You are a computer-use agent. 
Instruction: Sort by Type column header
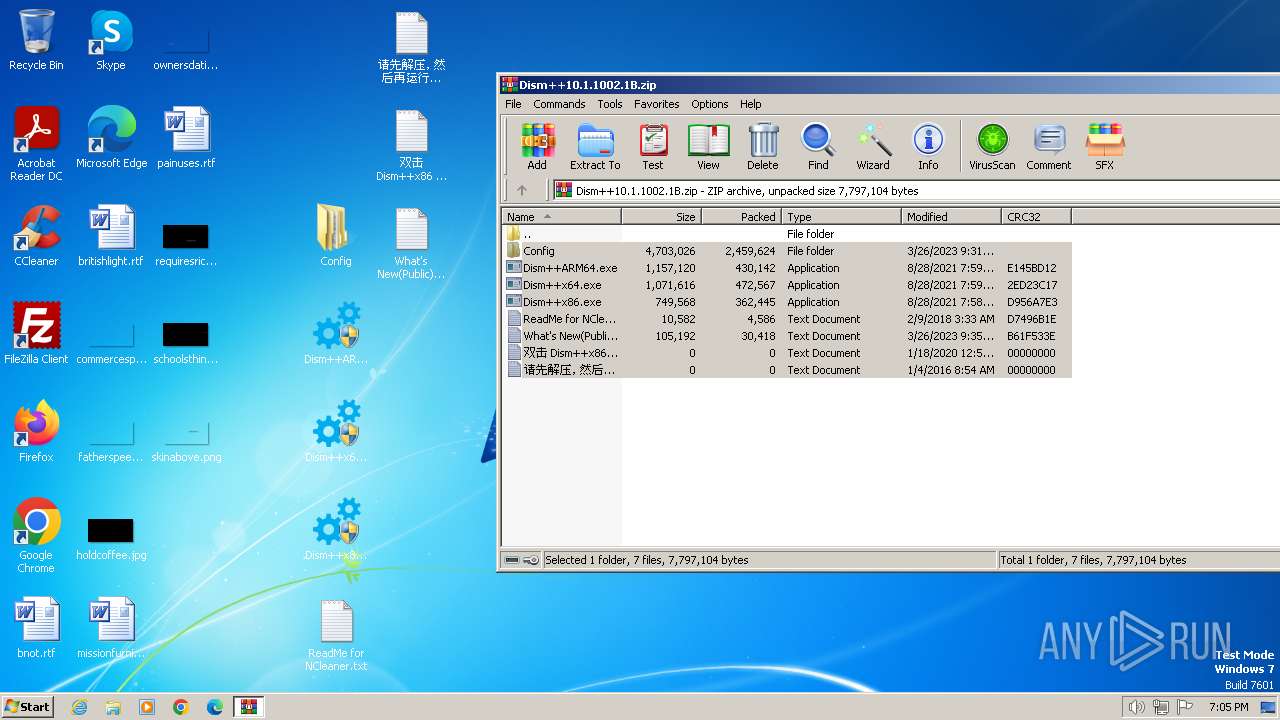click(841, 216)
